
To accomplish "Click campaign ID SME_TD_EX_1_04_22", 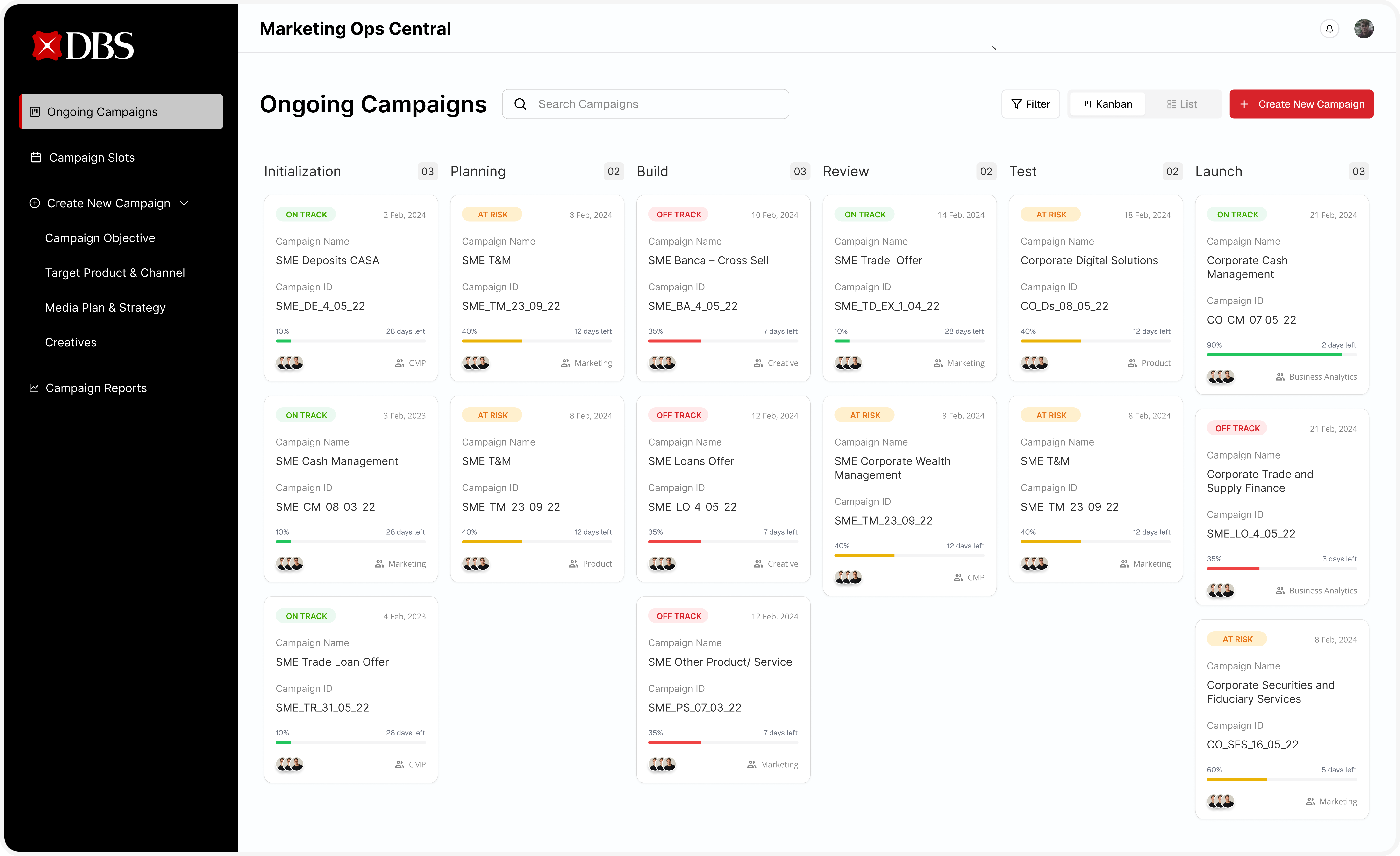I will tap(886, 306).
